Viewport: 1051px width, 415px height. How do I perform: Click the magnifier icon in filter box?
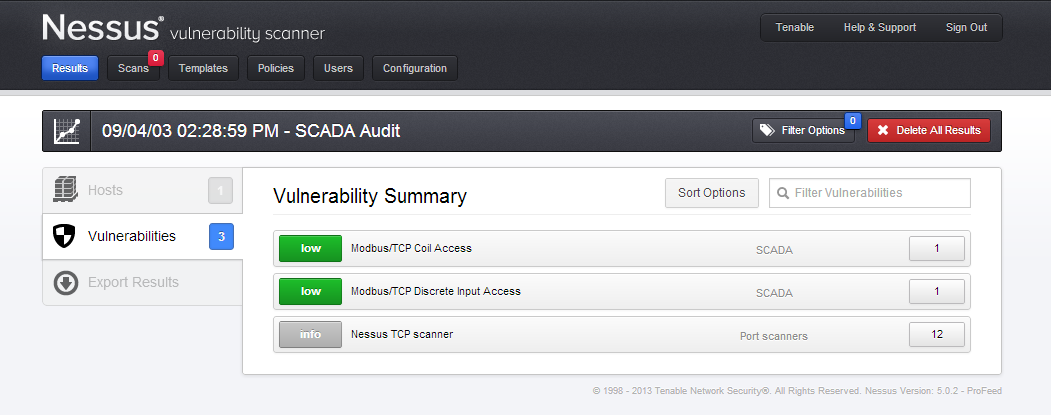783,193
